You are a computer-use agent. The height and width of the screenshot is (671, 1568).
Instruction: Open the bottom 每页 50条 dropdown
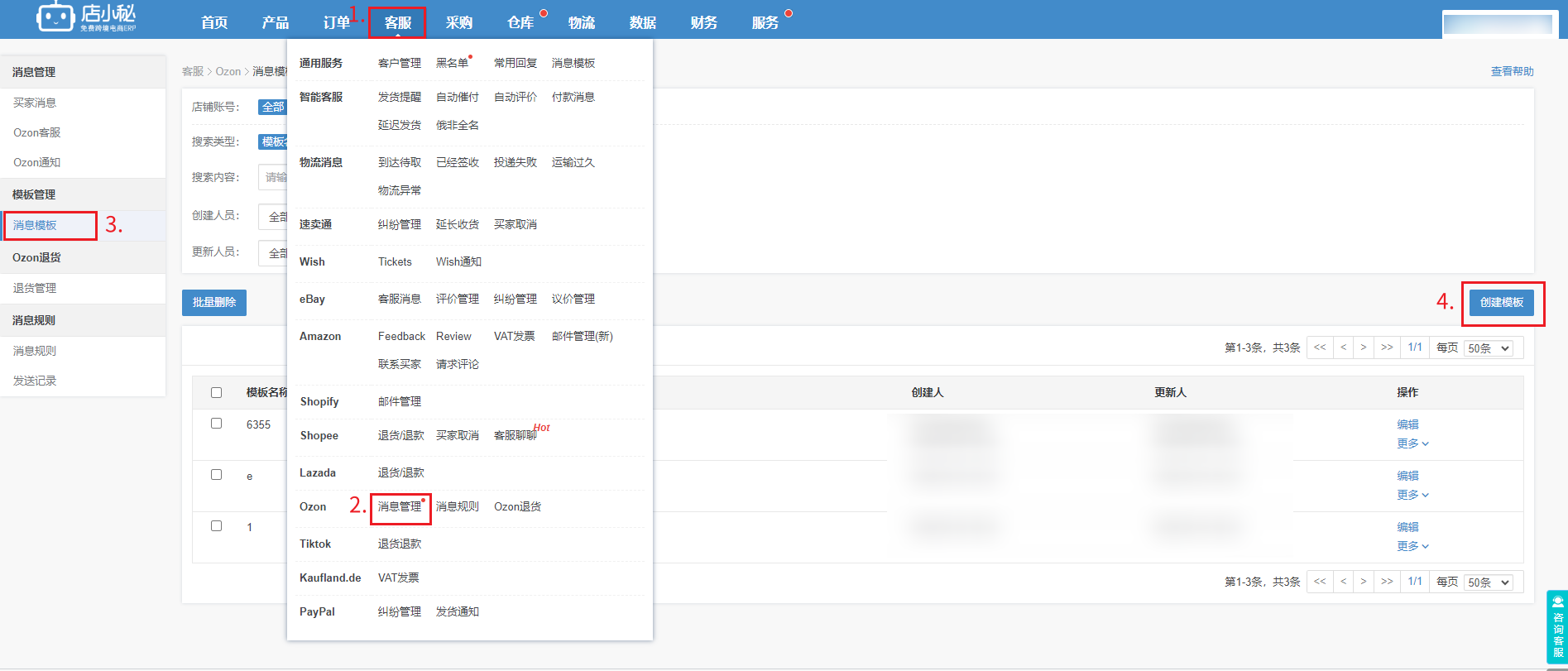point(1488,582)
